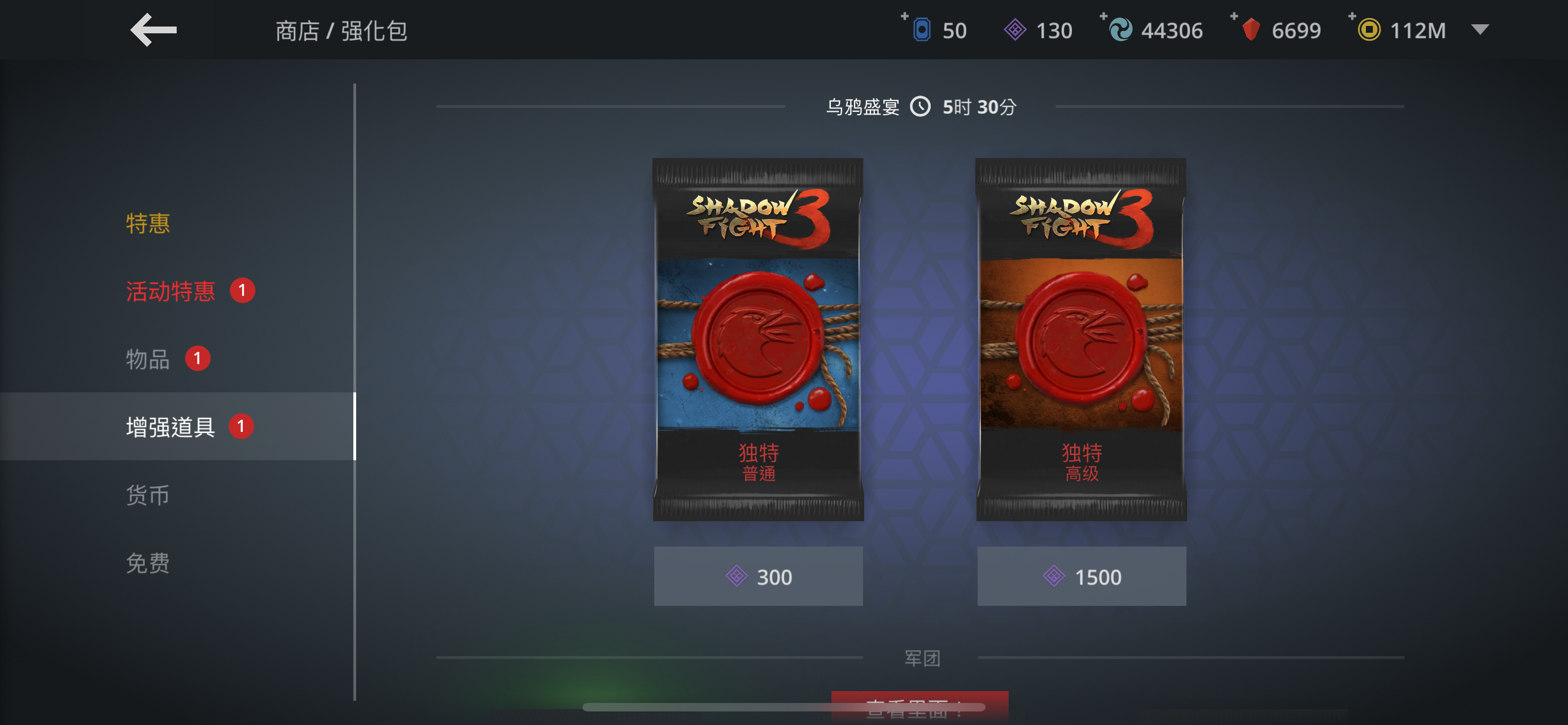
Task: Add more tickets via plus icon
Action: tap(905, 16)
